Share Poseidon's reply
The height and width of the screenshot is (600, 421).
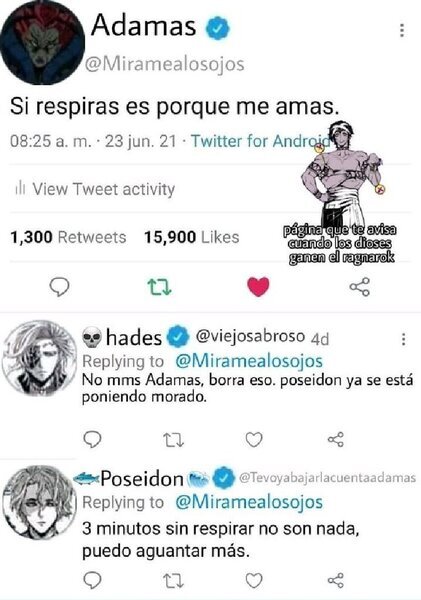pos(336,581)
